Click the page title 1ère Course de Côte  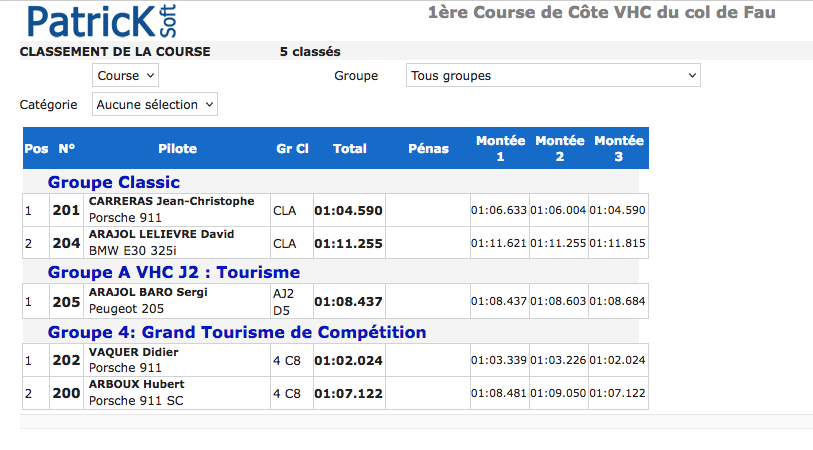(601, 12)
